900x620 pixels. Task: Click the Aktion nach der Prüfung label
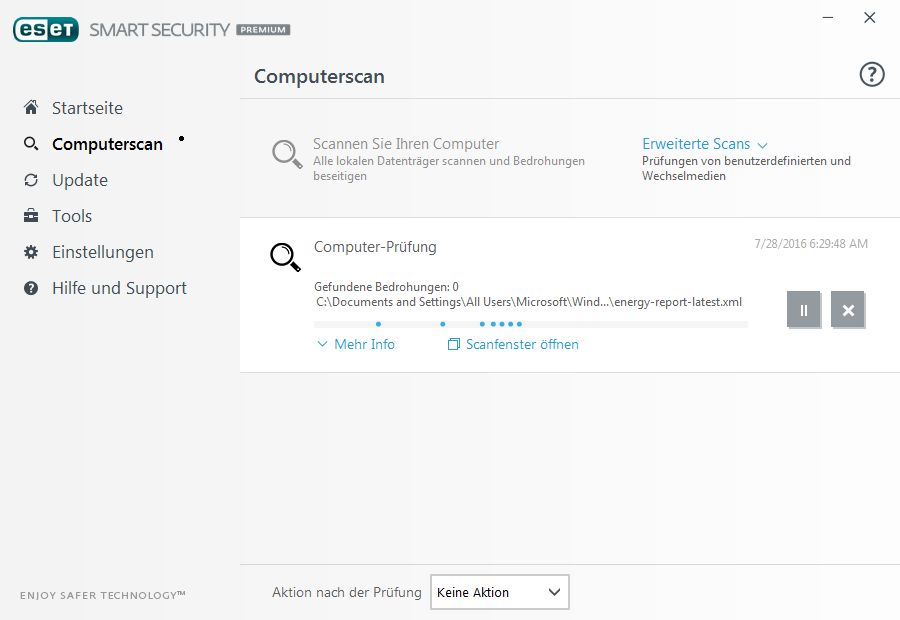[347, 592]
